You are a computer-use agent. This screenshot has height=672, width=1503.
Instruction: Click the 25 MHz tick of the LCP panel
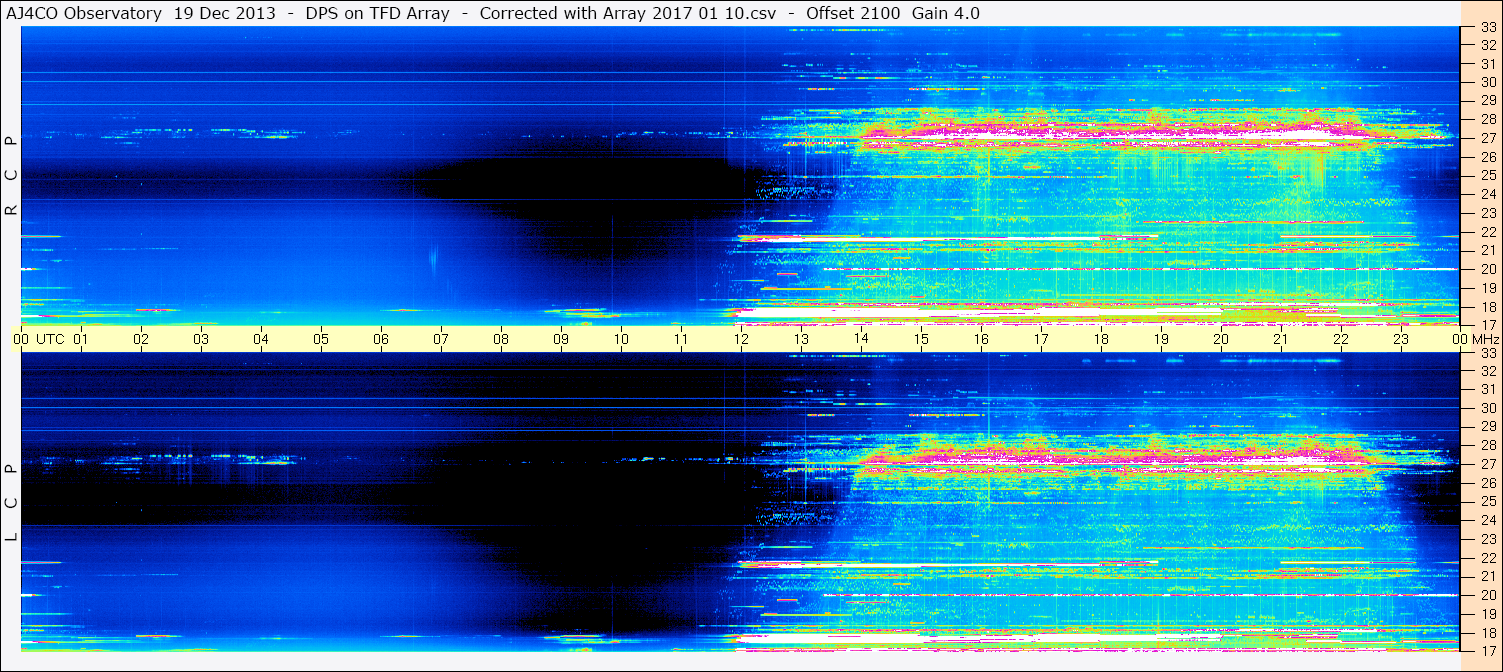pos(1487,501)
